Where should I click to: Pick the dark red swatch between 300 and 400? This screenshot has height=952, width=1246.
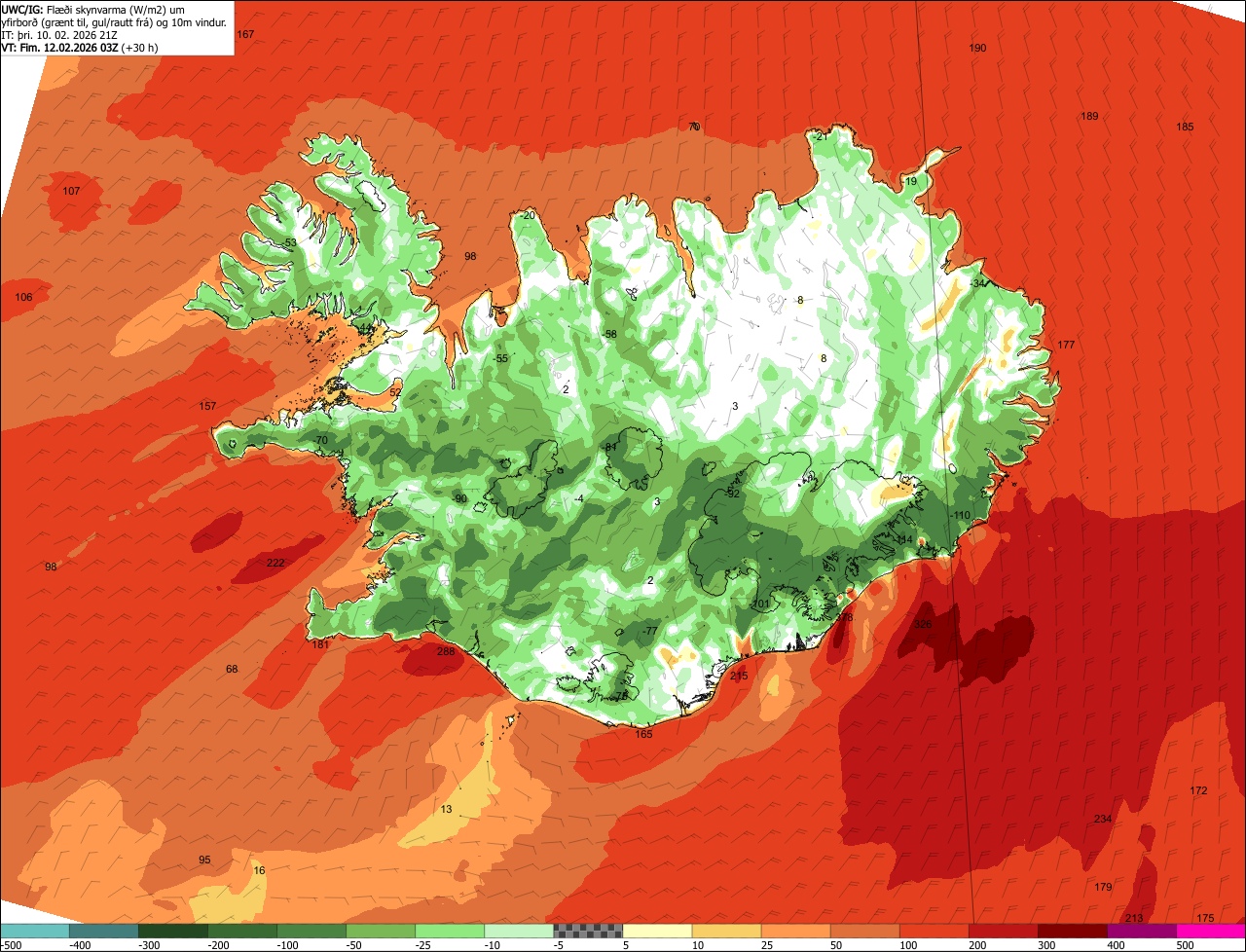pos(1073,931)
